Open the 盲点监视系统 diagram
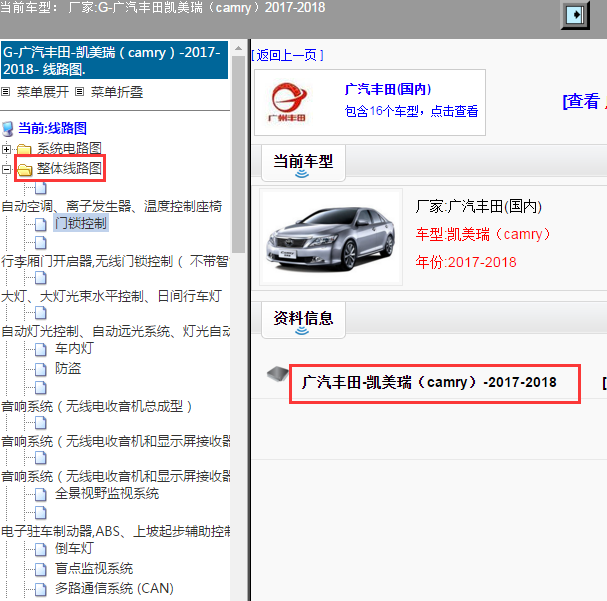The image size is (607, 601). point(94,568)
